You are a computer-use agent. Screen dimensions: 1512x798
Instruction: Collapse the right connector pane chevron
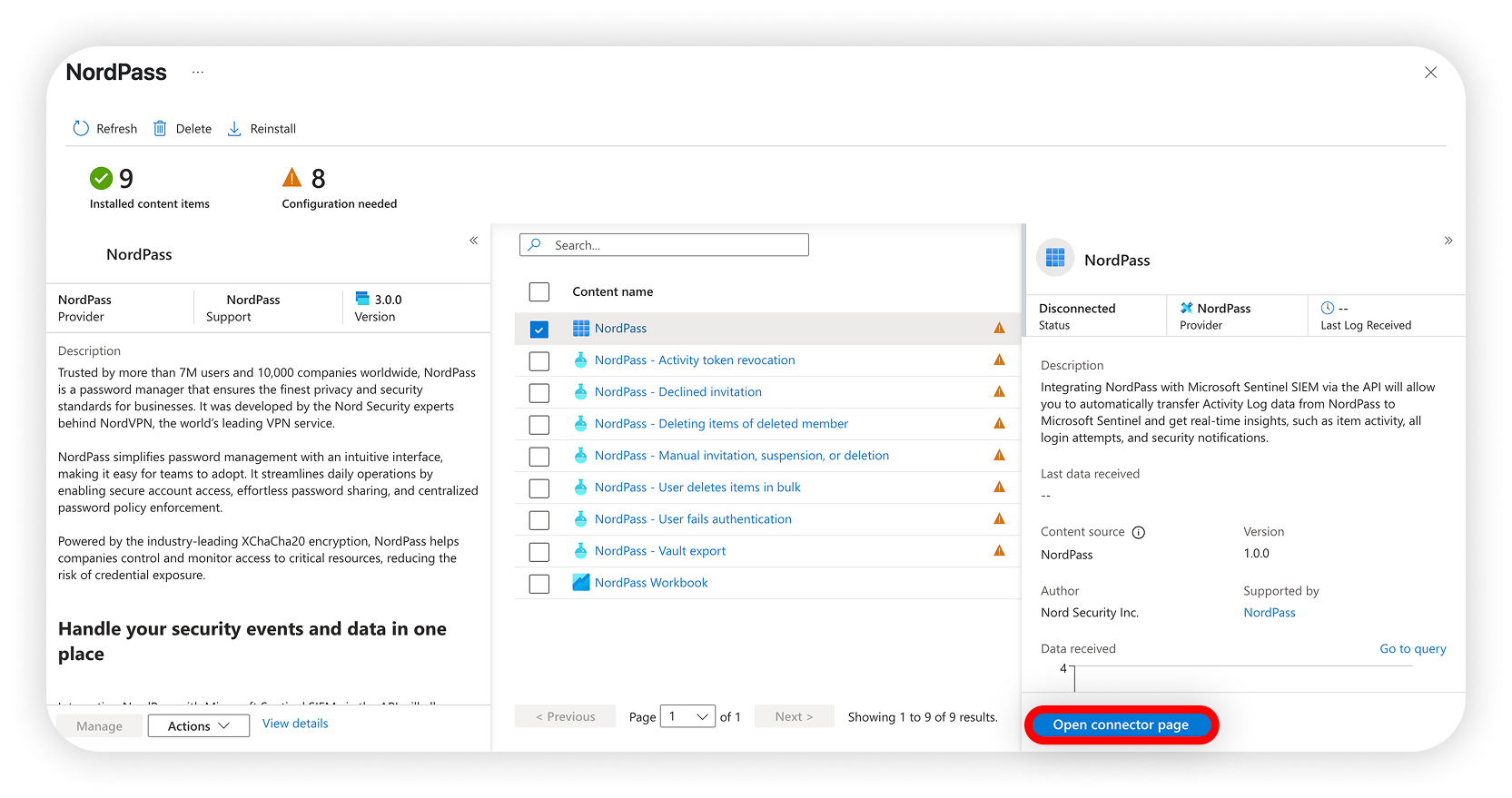[1448, 241]
